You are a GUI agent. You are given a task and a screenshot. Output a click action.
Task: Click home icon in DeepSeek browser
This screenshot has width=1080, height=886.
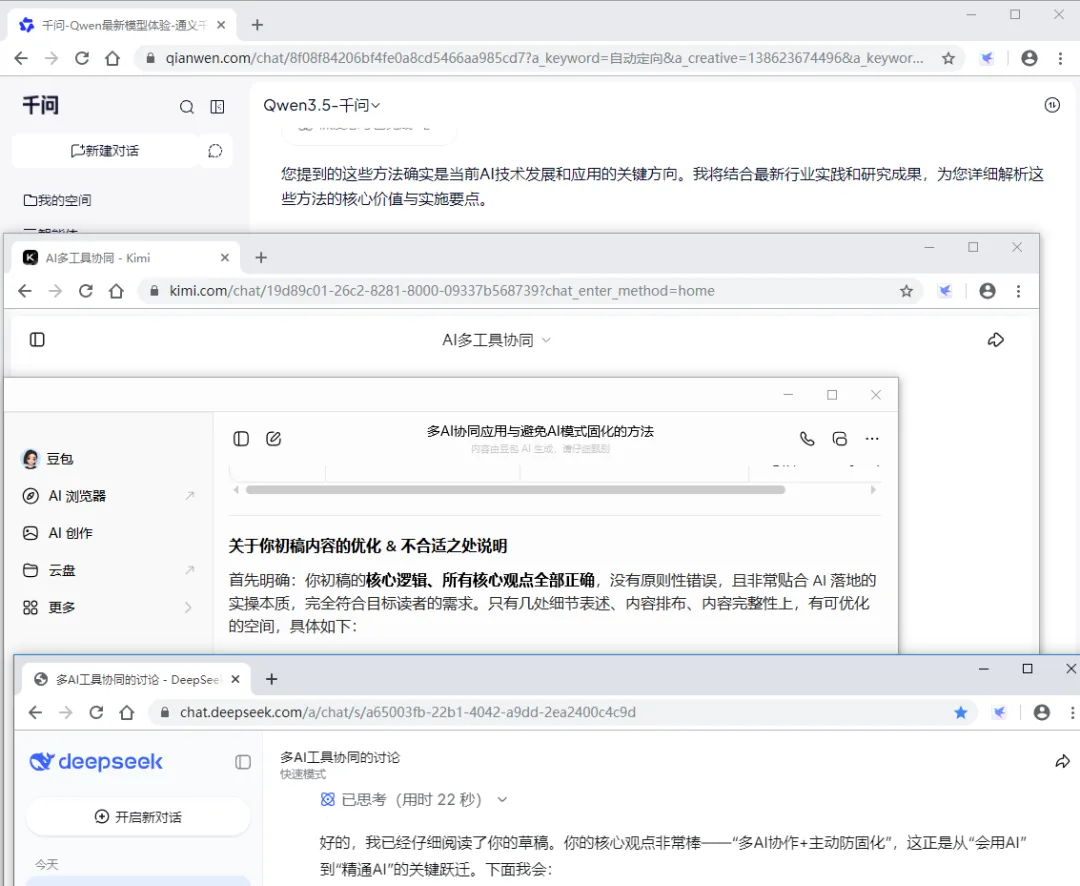(x=127, y=712)
